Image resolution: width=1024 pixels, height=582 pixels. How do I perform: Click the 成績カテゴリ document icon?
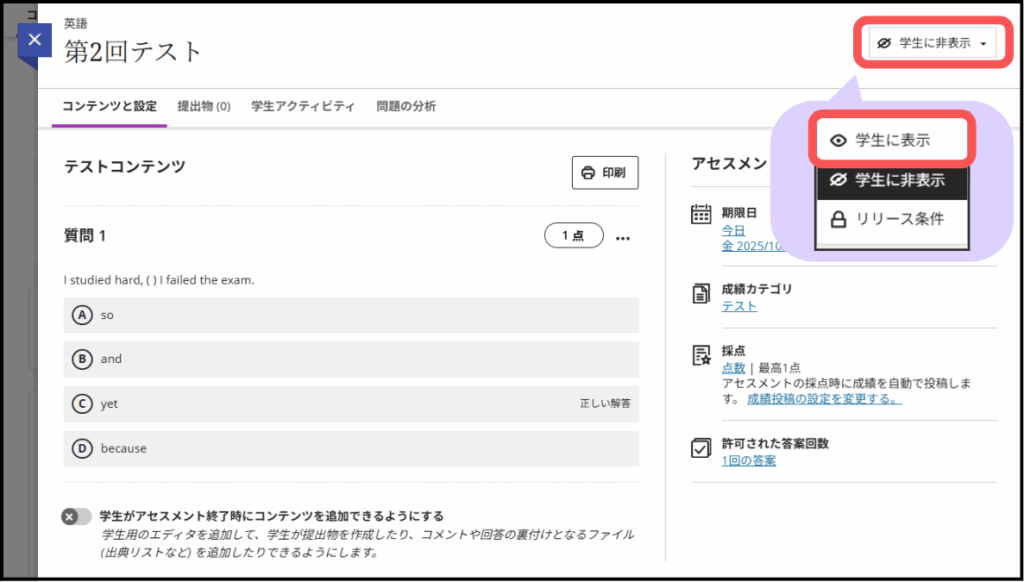(701, 293)
